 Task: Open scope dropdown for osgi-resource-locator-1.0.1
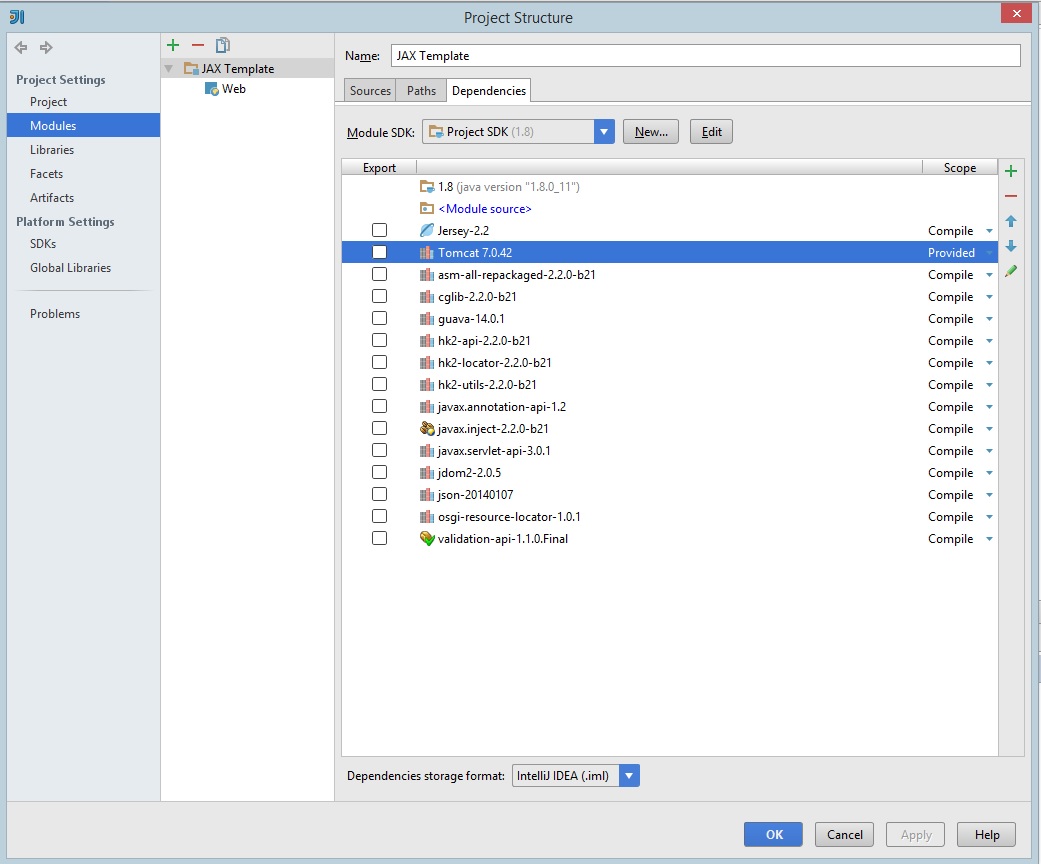click(x=989, y=517)
